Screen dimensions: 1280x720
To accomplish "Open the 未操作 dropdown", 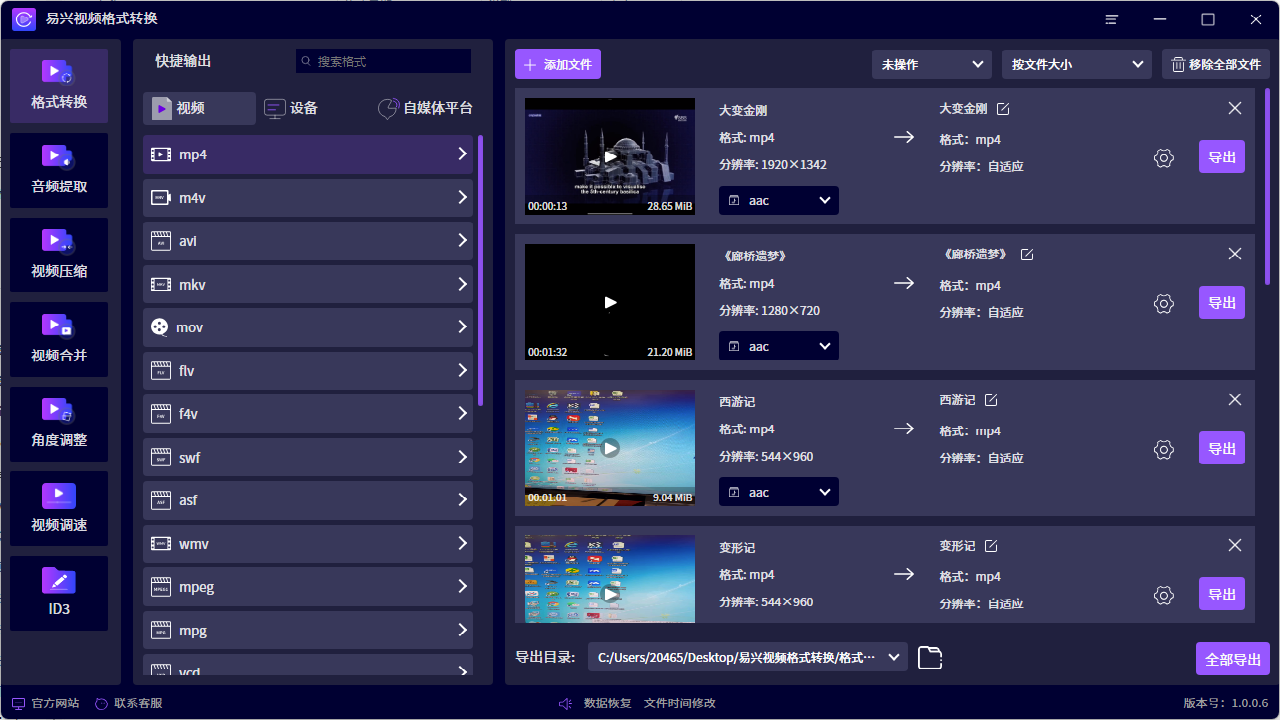I will (930, 64).
